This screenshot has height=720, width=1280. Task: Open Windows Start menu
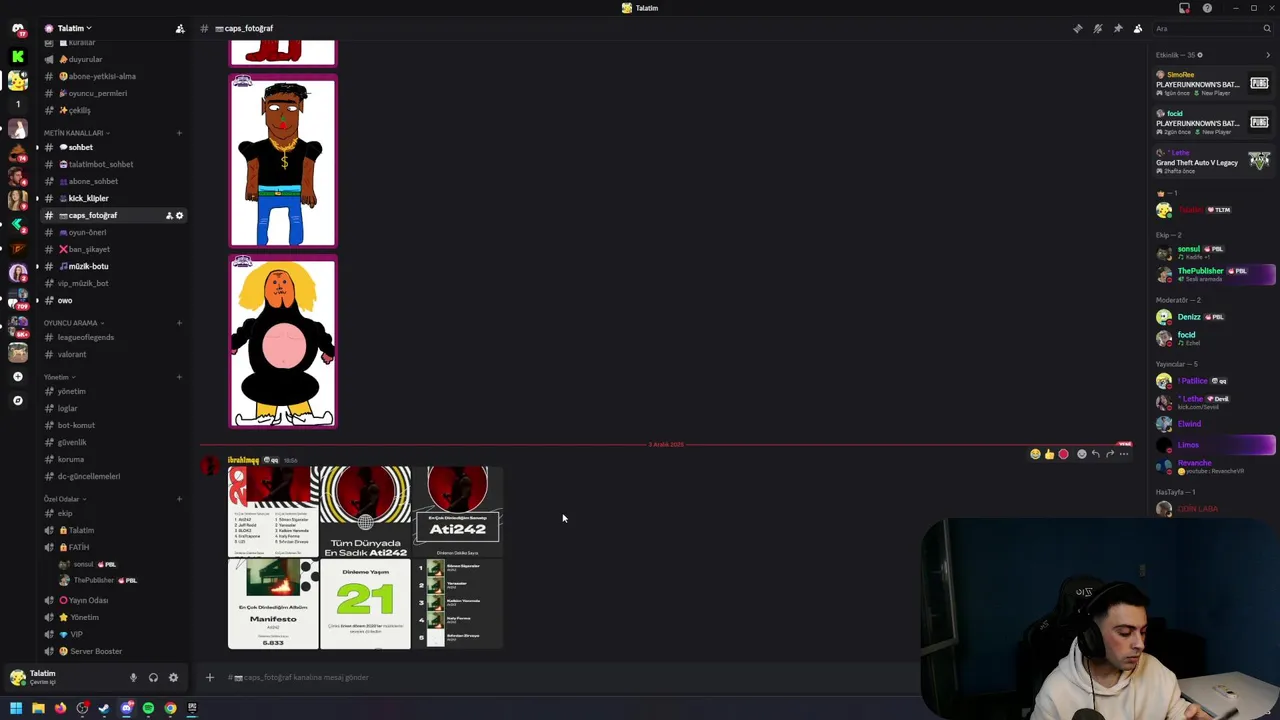[x=16, y=709]
